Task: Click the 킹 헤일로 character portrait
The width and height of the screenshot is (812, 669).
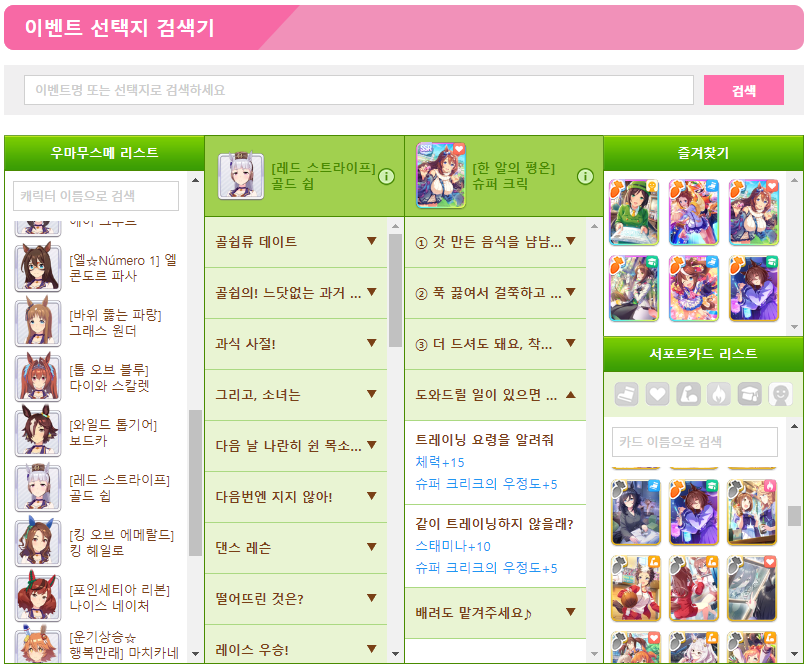Action: point(38,543)
